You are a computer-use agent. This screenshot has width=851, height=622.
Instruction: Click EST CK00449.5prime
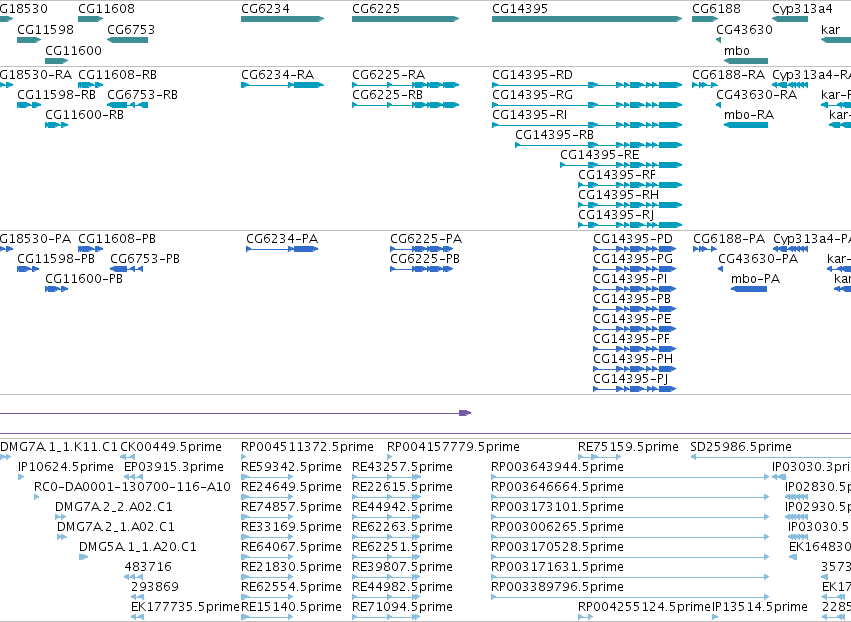[171, 447]
